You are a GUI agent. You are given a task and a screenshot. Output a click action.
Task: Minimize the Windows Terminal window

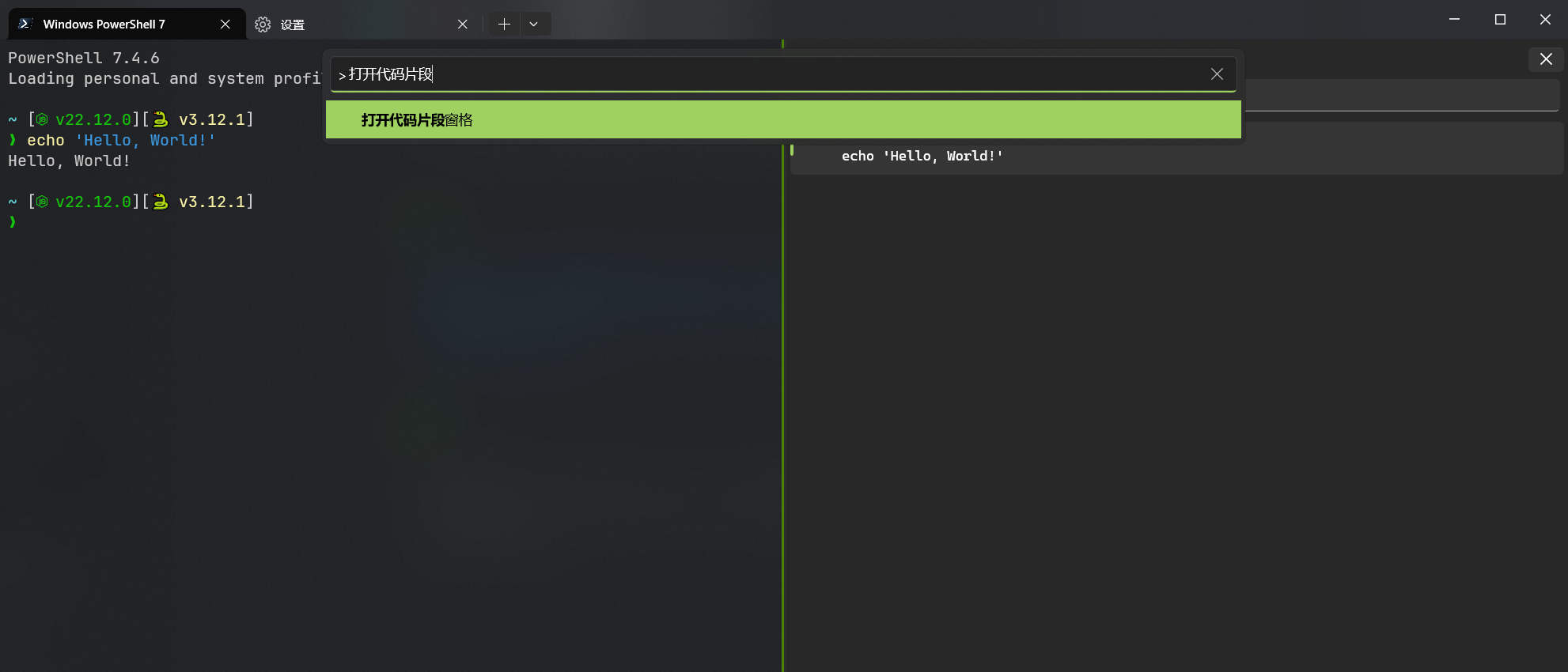[x=1454, y=19]
